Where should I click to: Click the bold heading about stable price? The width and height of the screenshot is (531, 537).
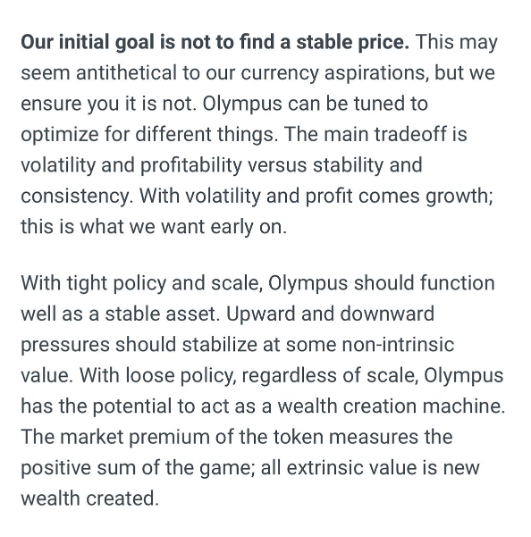[215, 42]
